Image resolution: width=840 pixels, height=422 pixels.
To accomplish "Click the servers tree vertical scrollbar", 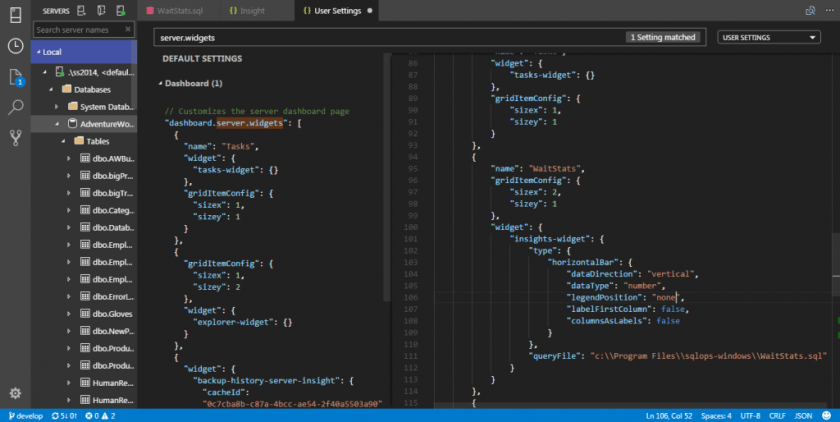I will (x=134, y=75).
